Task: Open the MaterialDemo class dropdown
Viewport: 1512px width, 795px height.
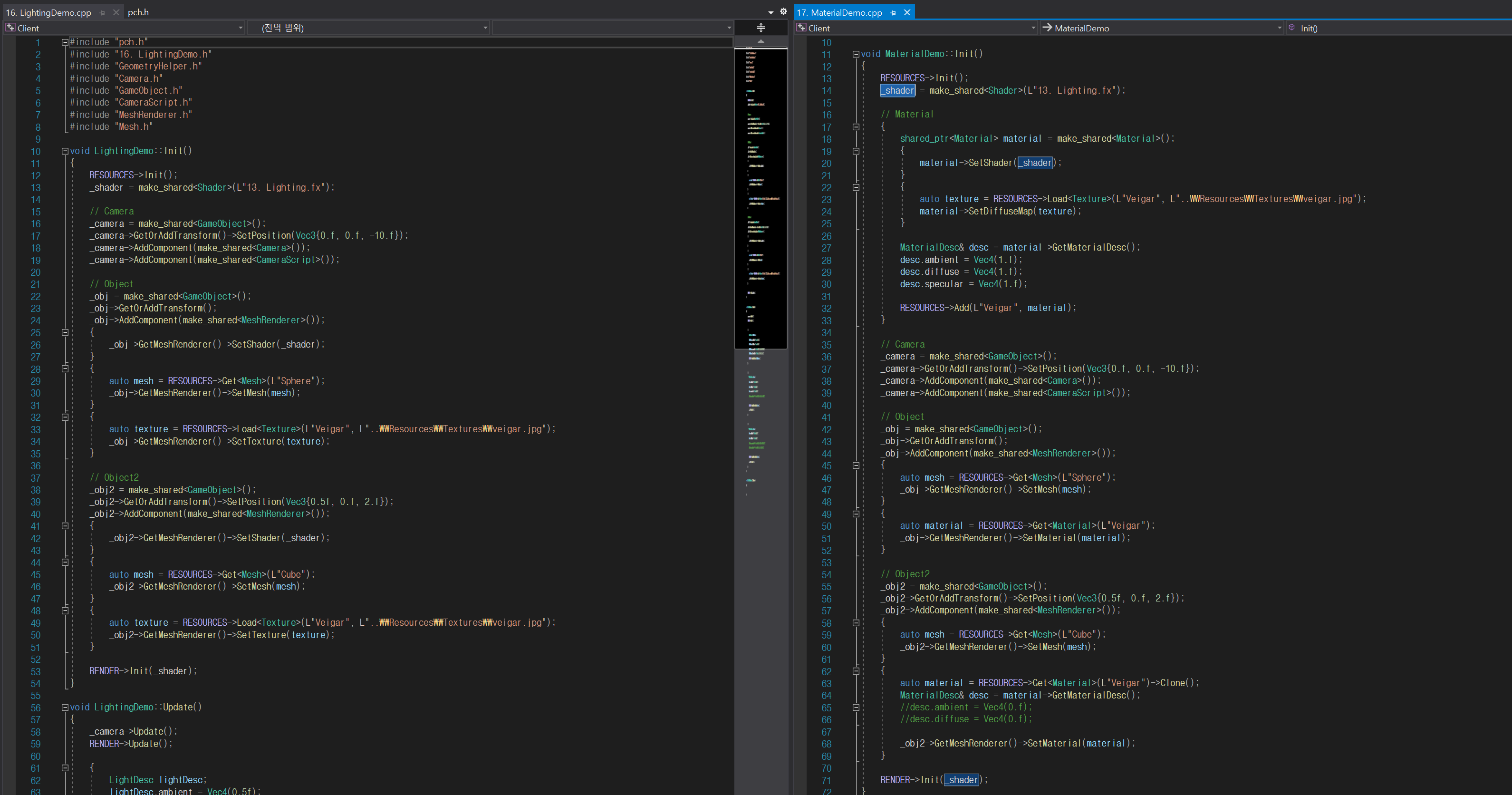Action: pyautogui.click(x=1162, y=28)
